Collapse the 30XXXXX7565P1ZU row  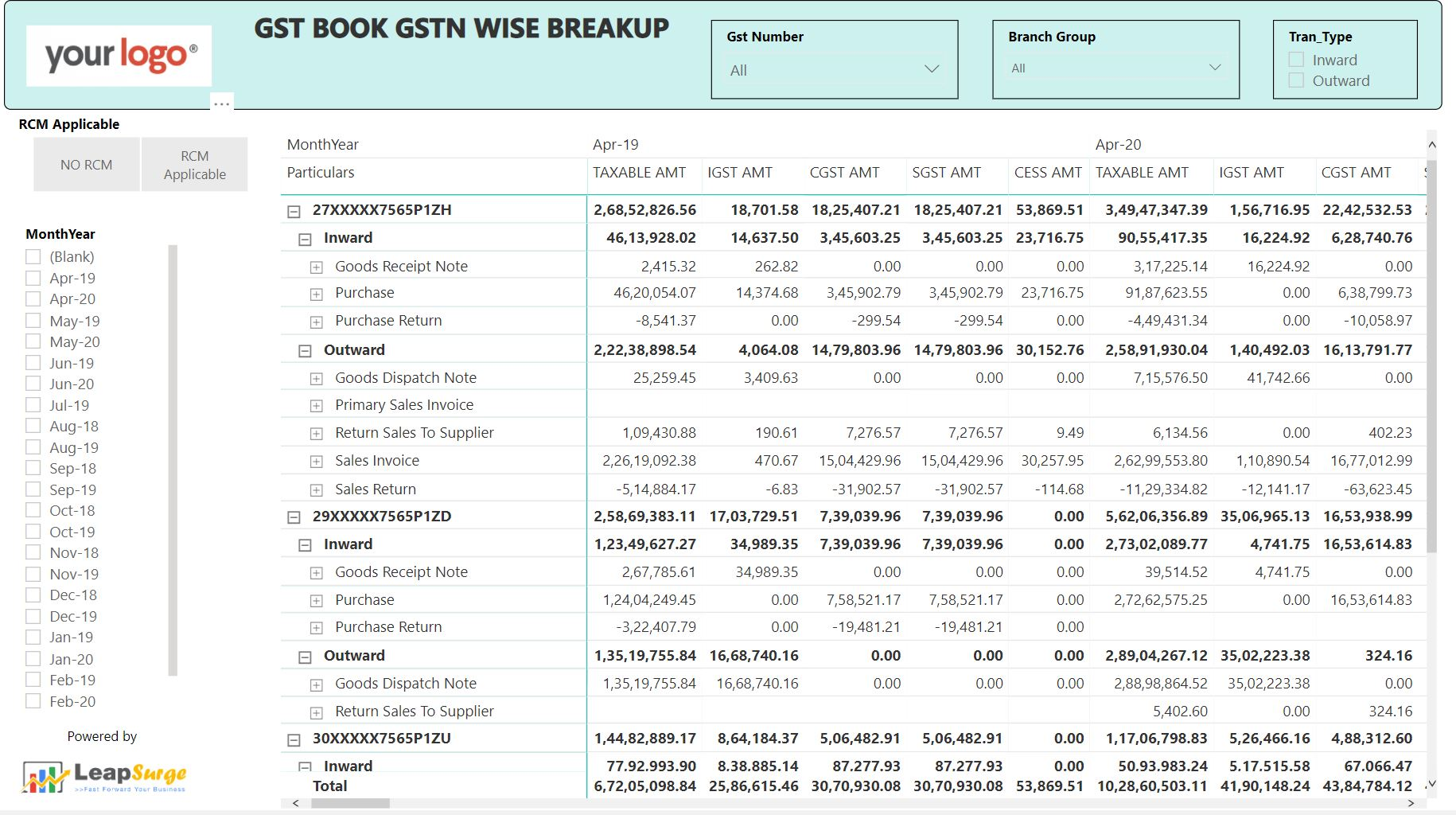(294, 739)
